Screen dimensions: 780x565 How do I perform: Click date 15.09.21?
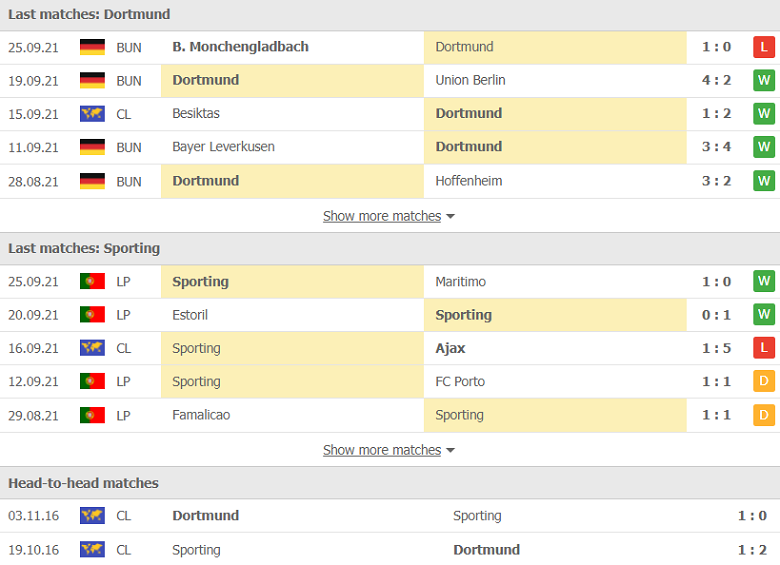(33, 114)
